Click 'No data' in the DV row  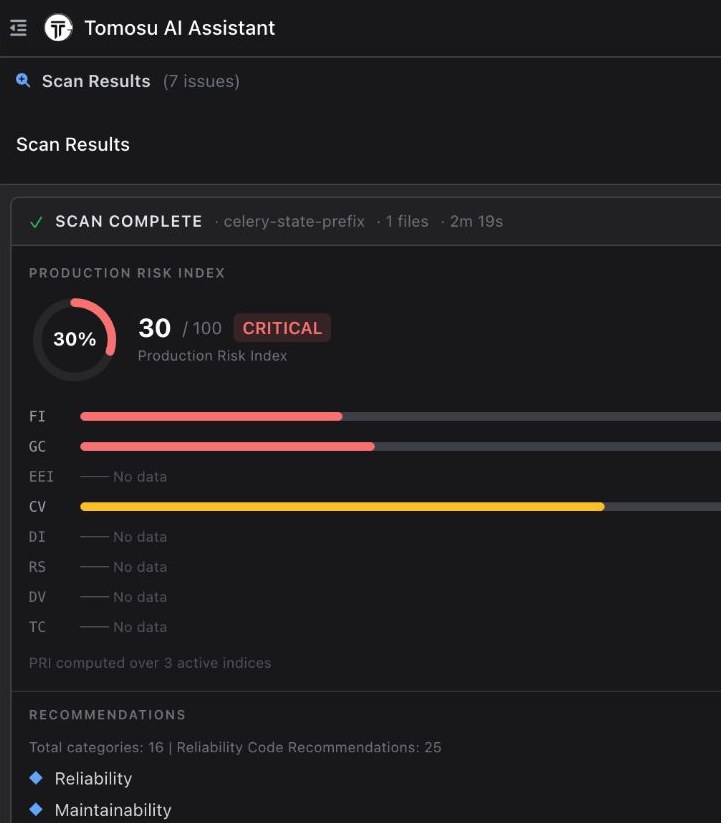click(x=140, y=597)
